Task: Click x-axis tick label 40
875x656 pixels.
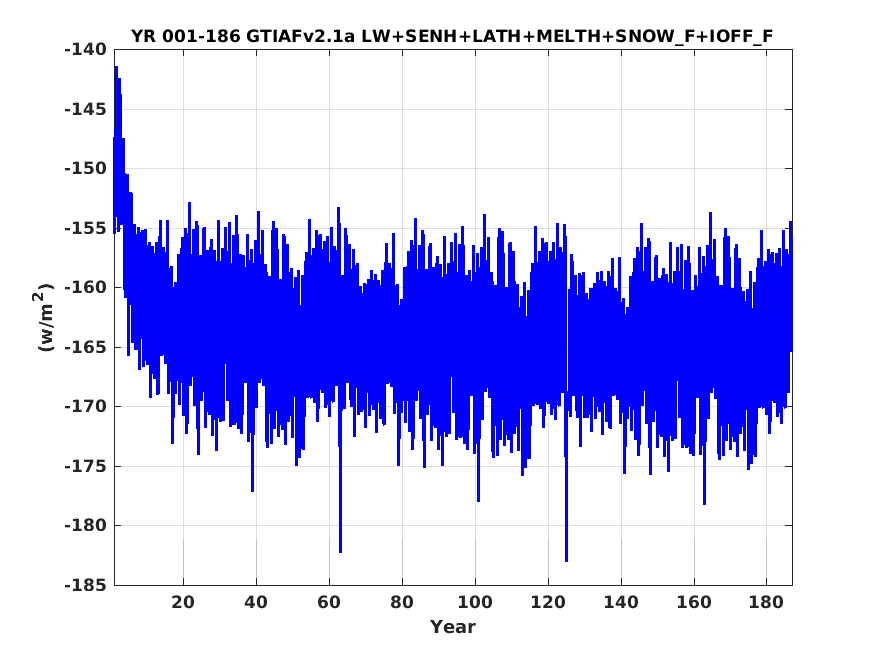Action: pos(256,602)
